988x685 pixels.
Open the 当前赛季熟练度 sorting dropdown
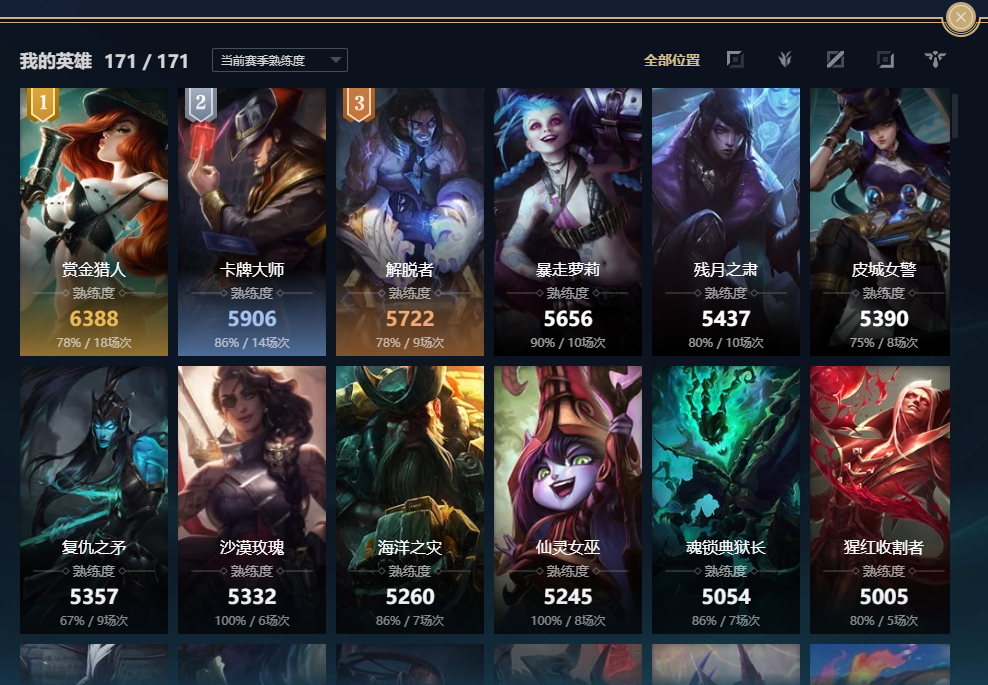pyautogui.click(x=280, y=60)
